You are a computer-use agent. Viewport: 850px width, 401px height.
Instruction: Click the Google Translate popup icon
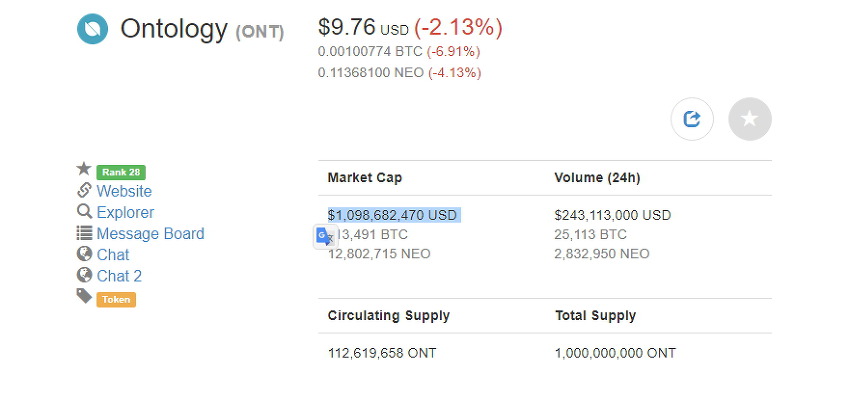[325, 237]
